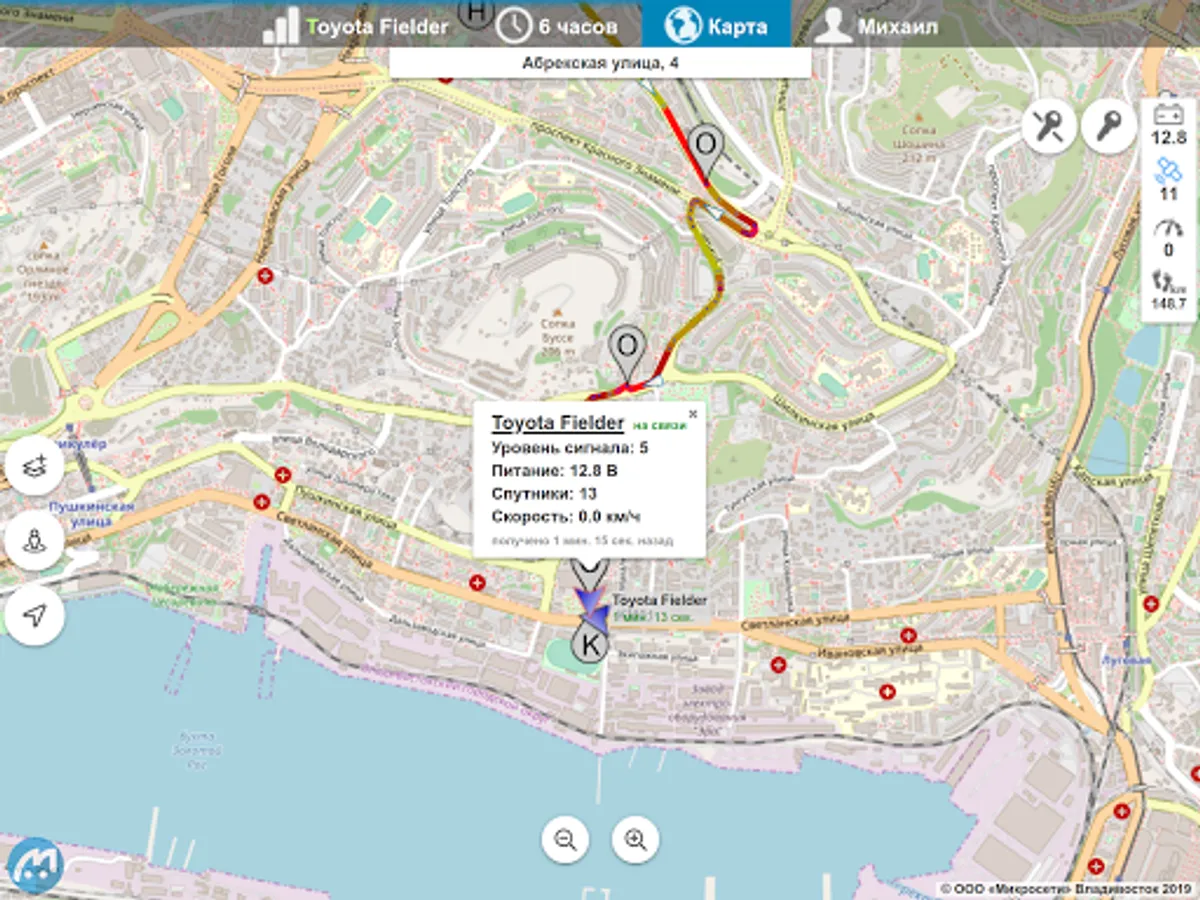Click the clock icon in header
The height and width of the screenshot is (900, 1200).
pyautogui.click(x=514, y=26)
